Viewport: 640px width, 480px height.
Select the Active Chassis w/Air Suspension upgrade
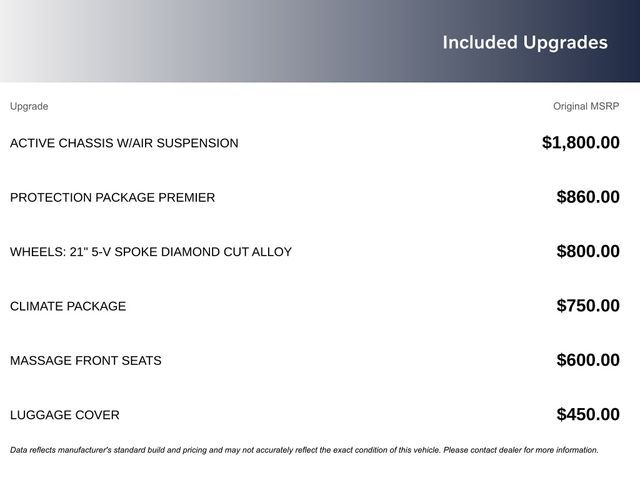pos(124,143)
